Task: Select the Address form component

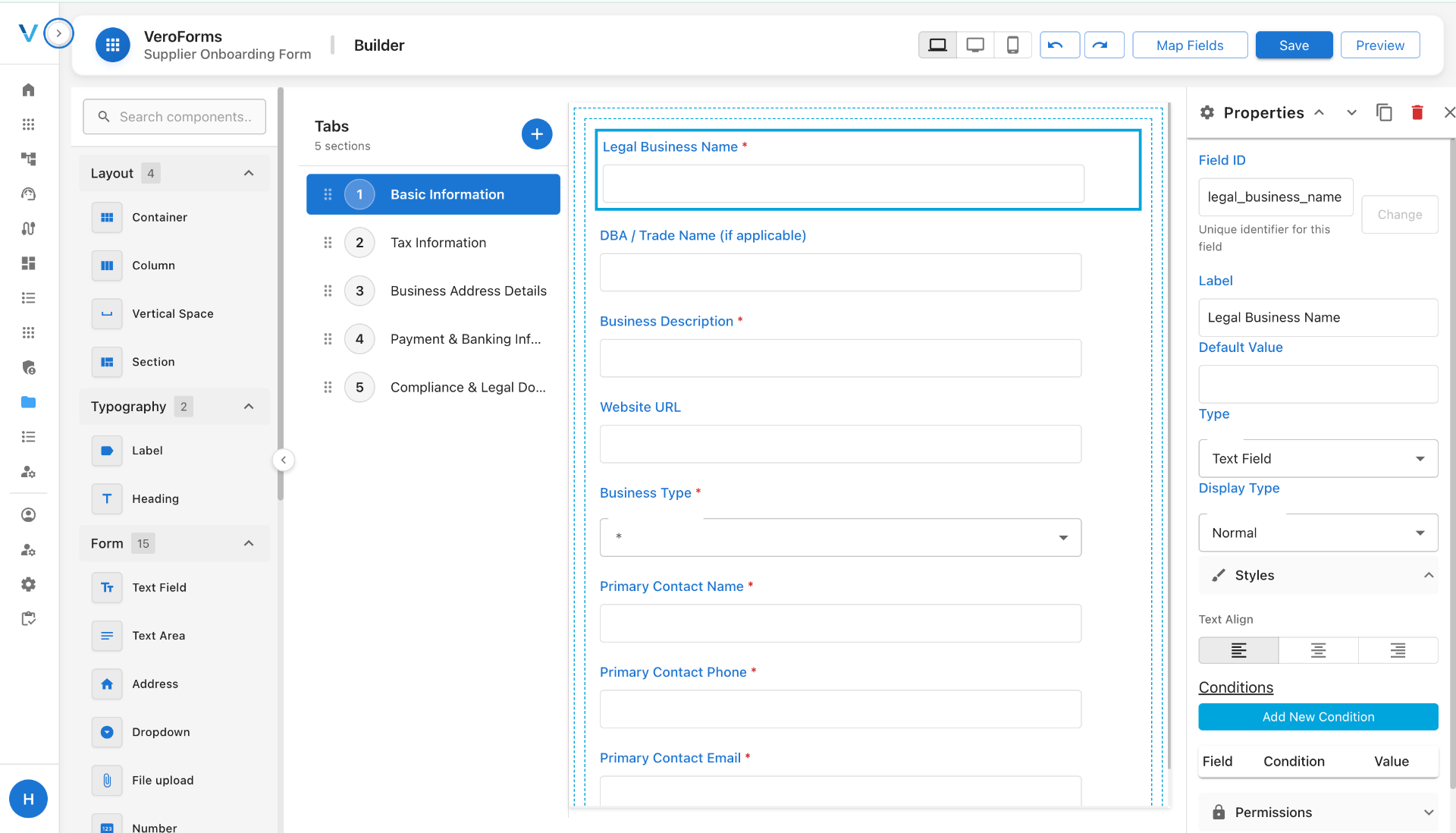Action: pyautogui.click(x=174, y=684)
